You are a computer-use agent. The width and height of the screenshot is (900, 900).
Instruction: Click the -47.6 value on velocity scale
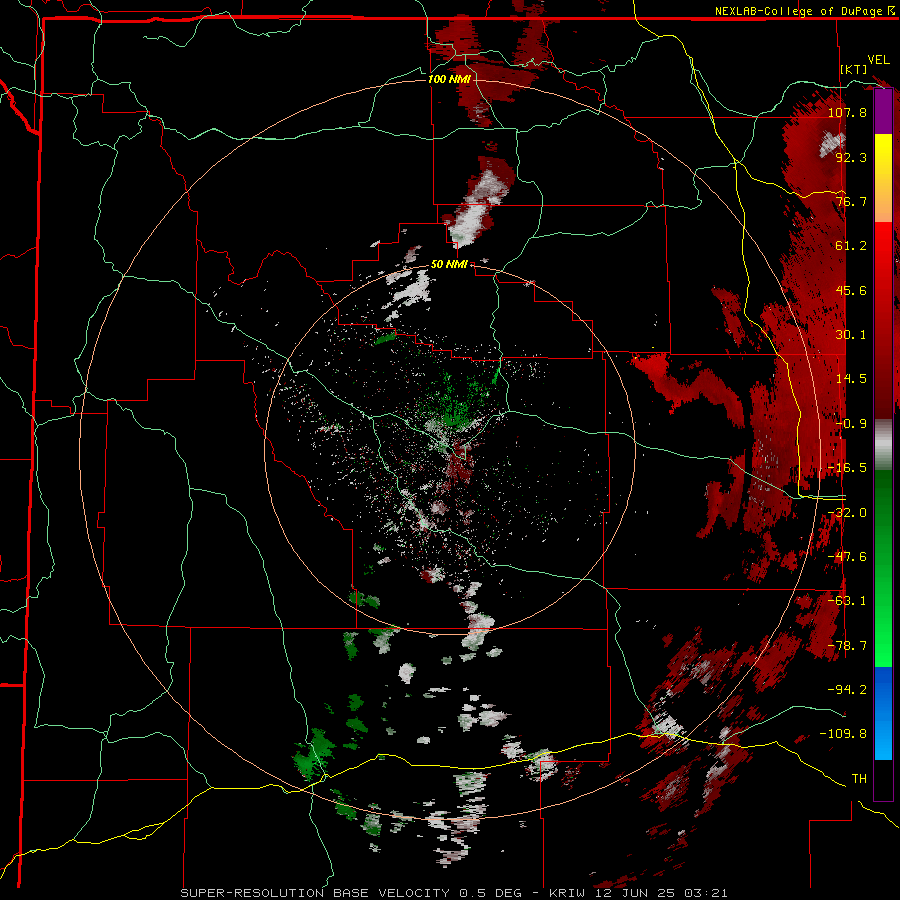coord(847,557)
